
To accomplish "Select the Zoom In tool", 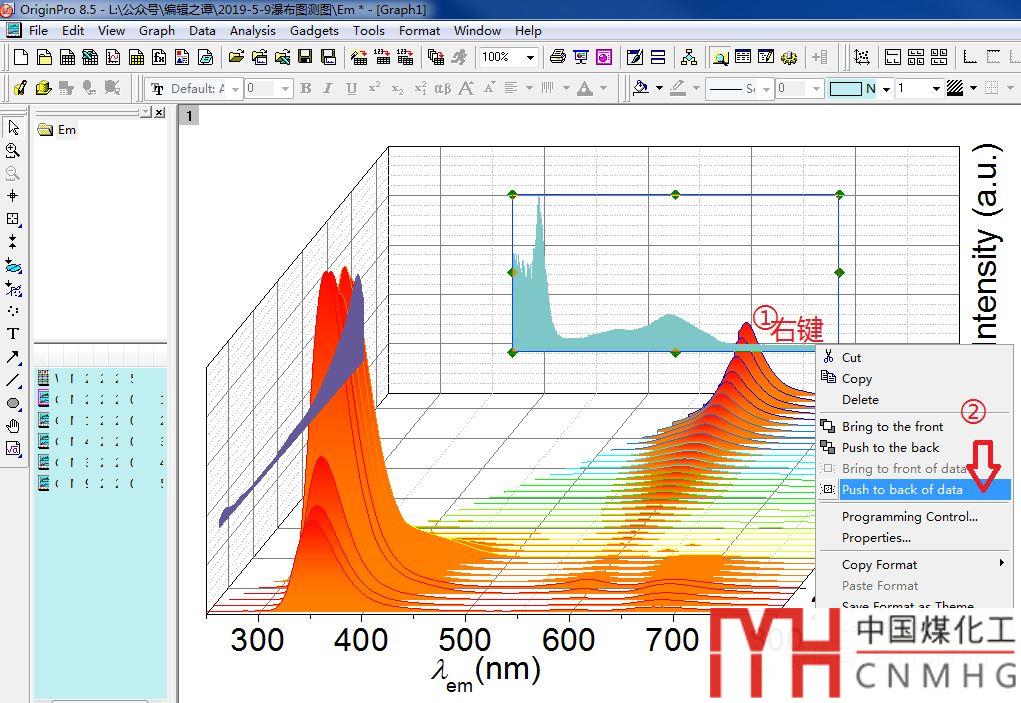I will coord(13,151).
